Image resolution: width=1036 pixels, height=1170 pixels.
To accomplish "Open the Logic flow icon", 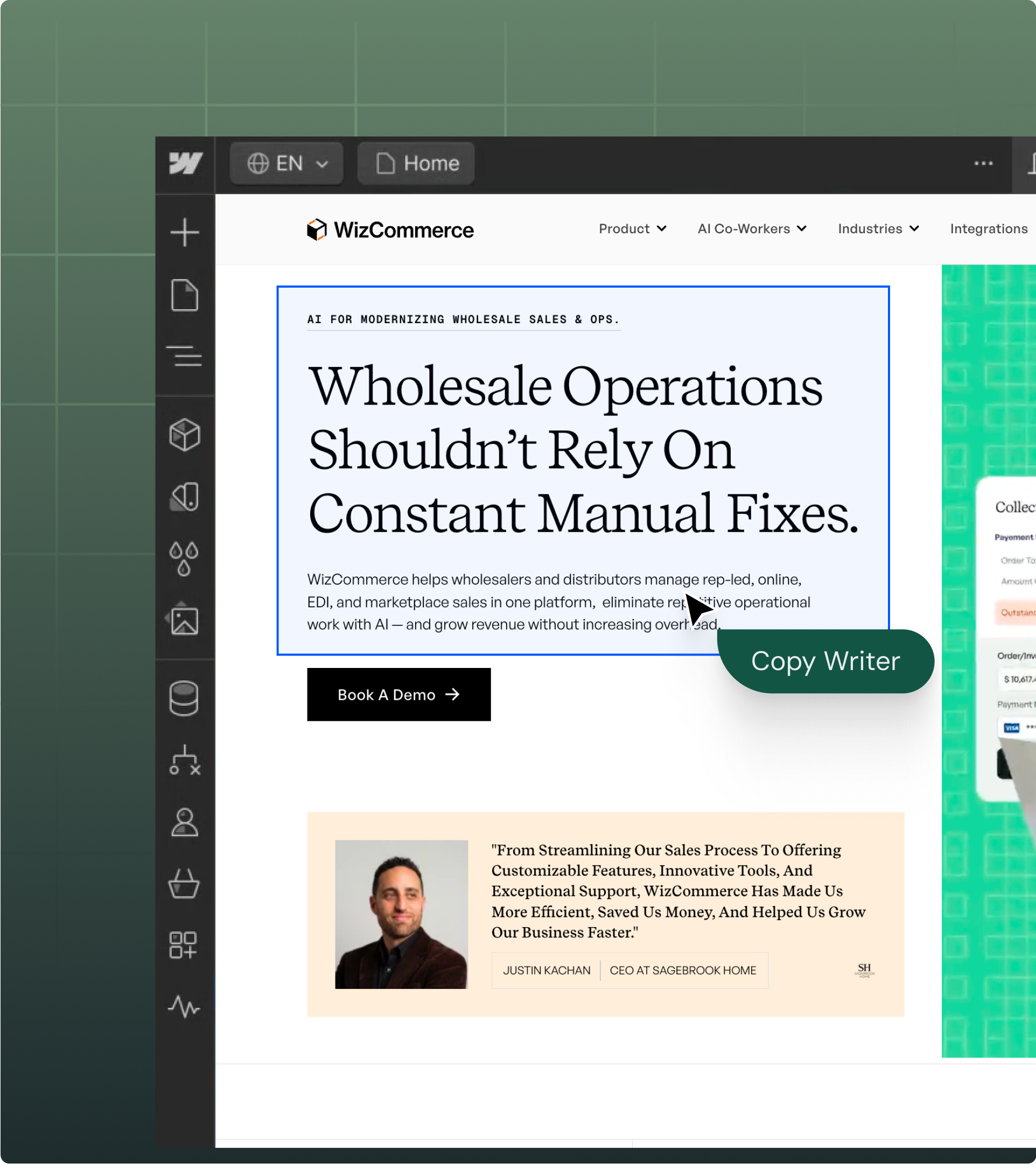I will (185, 760).
